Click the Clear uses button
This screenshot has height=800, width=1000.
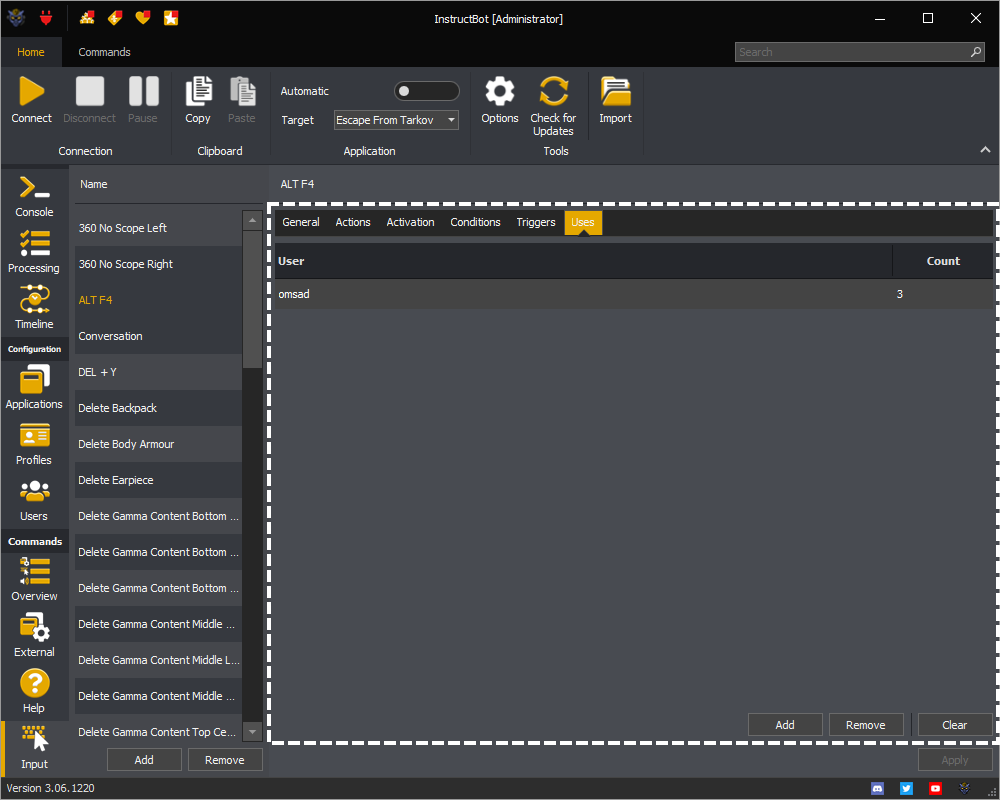coord(955,725)
